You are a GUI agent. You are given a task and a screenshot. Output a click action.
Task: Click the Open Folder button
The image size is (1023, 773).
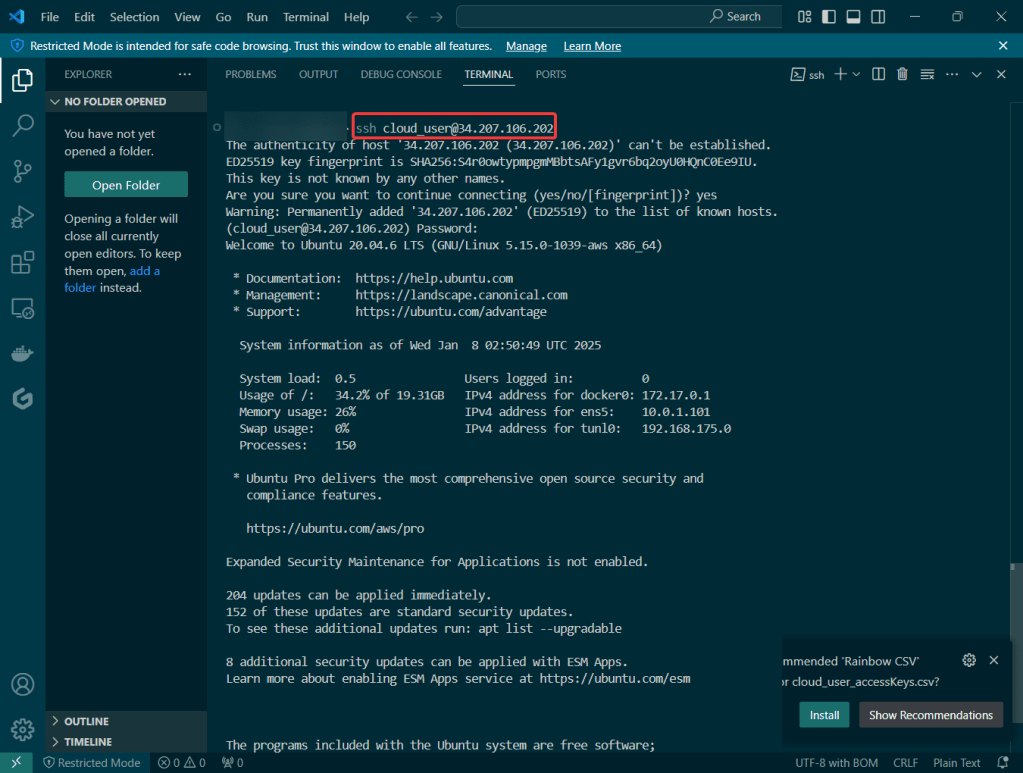pos(126,185)
